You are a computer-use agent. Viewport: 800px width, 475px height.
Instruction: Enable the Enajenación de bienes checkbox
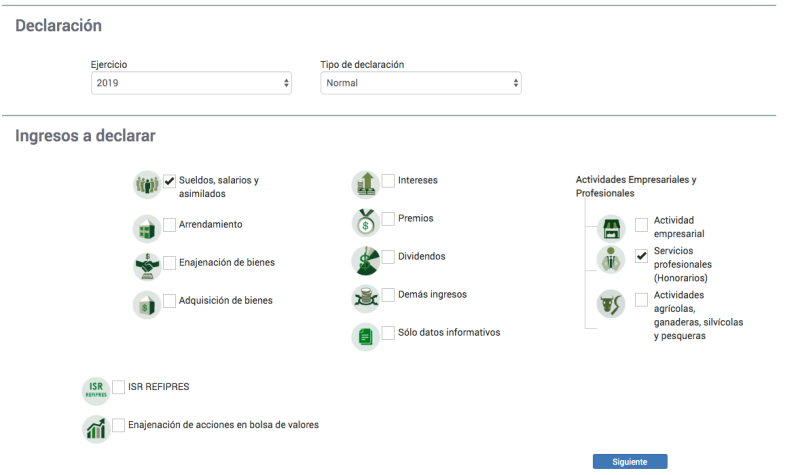(169, 263)
